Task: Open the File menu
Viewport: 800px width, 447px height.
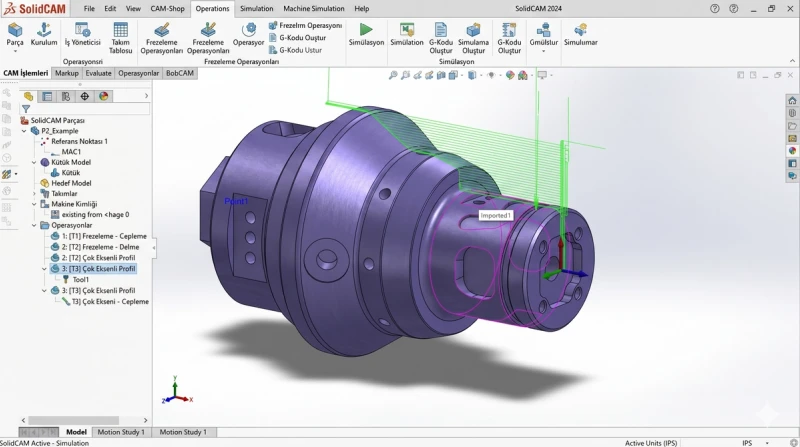Action: tap(89, 9)
